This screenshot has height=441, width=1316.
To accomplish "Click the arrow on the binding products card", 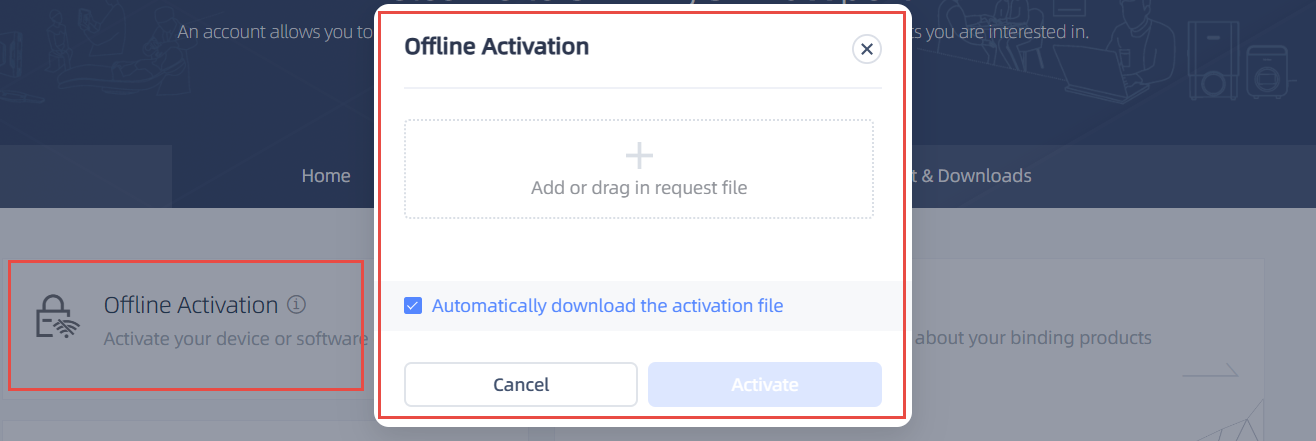I will tap(1210, 376).
